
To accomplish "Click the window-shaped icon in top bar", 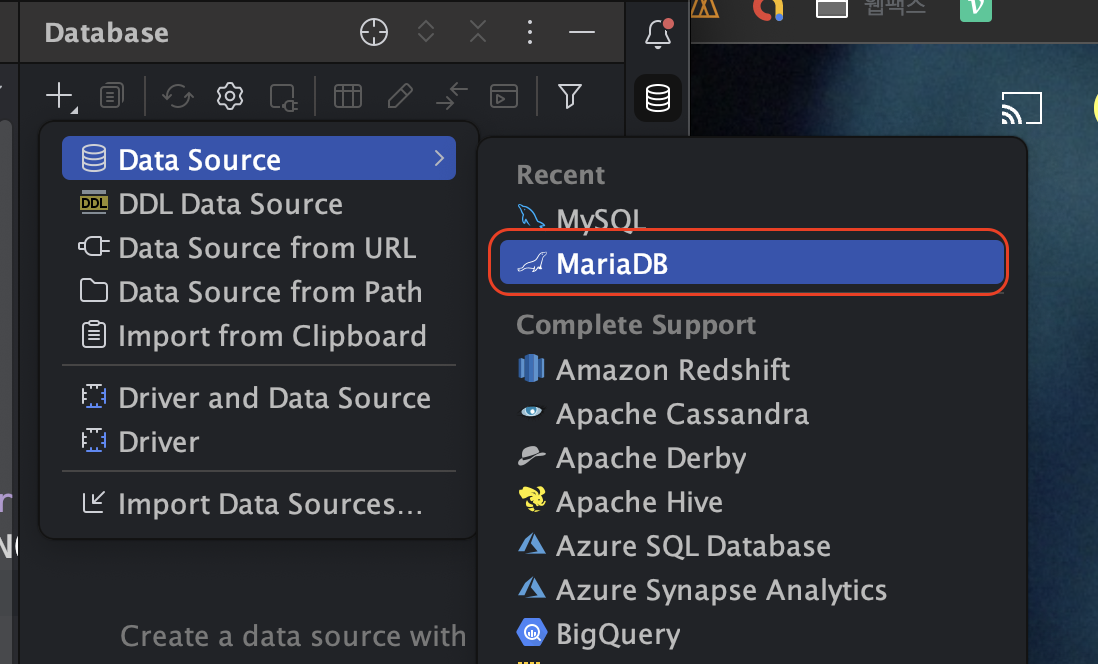I will click(832, 8).
